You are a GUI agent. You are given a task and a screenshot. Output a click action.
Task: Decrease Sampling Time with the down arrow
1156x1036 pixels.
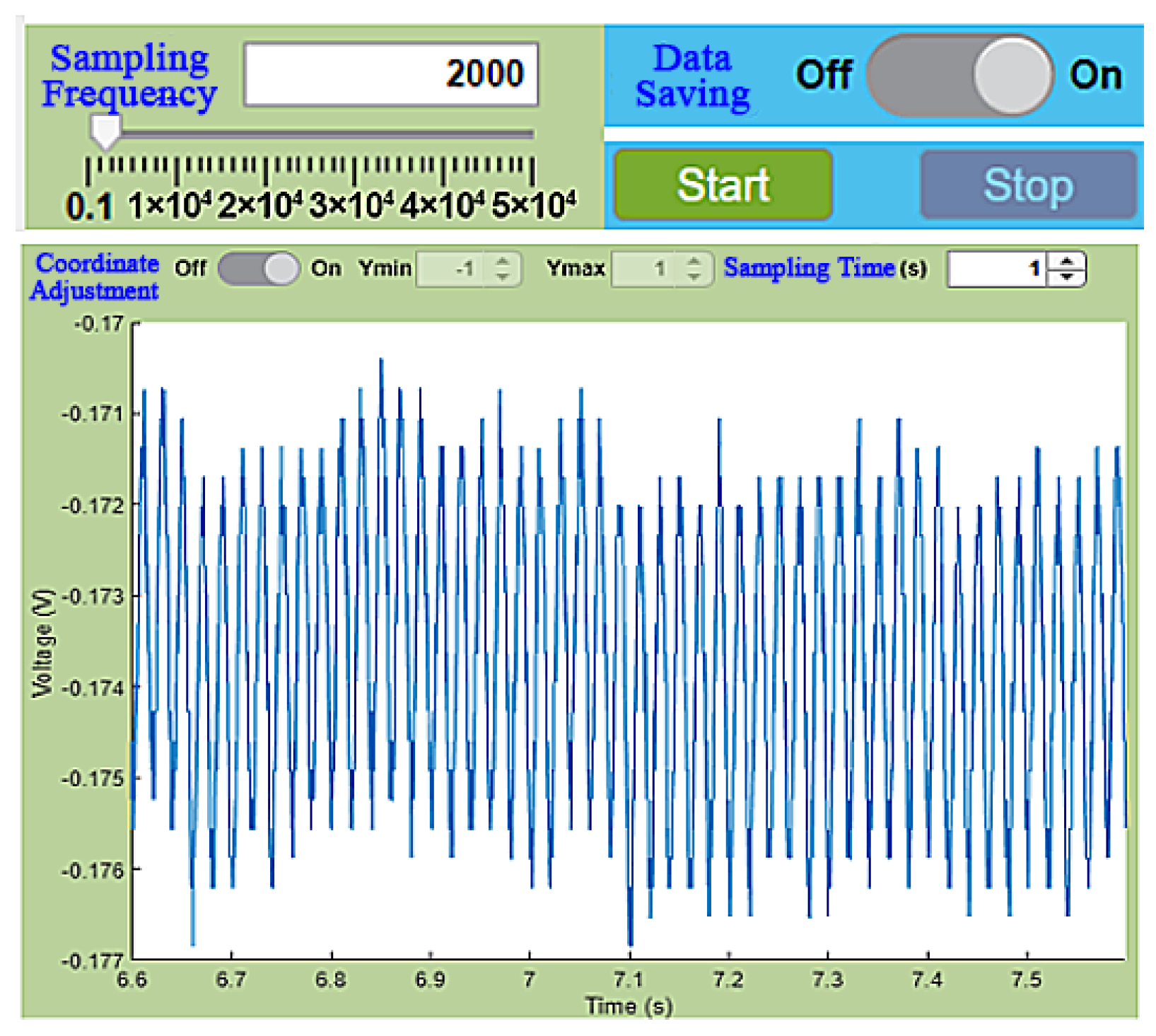point(1067,277)
